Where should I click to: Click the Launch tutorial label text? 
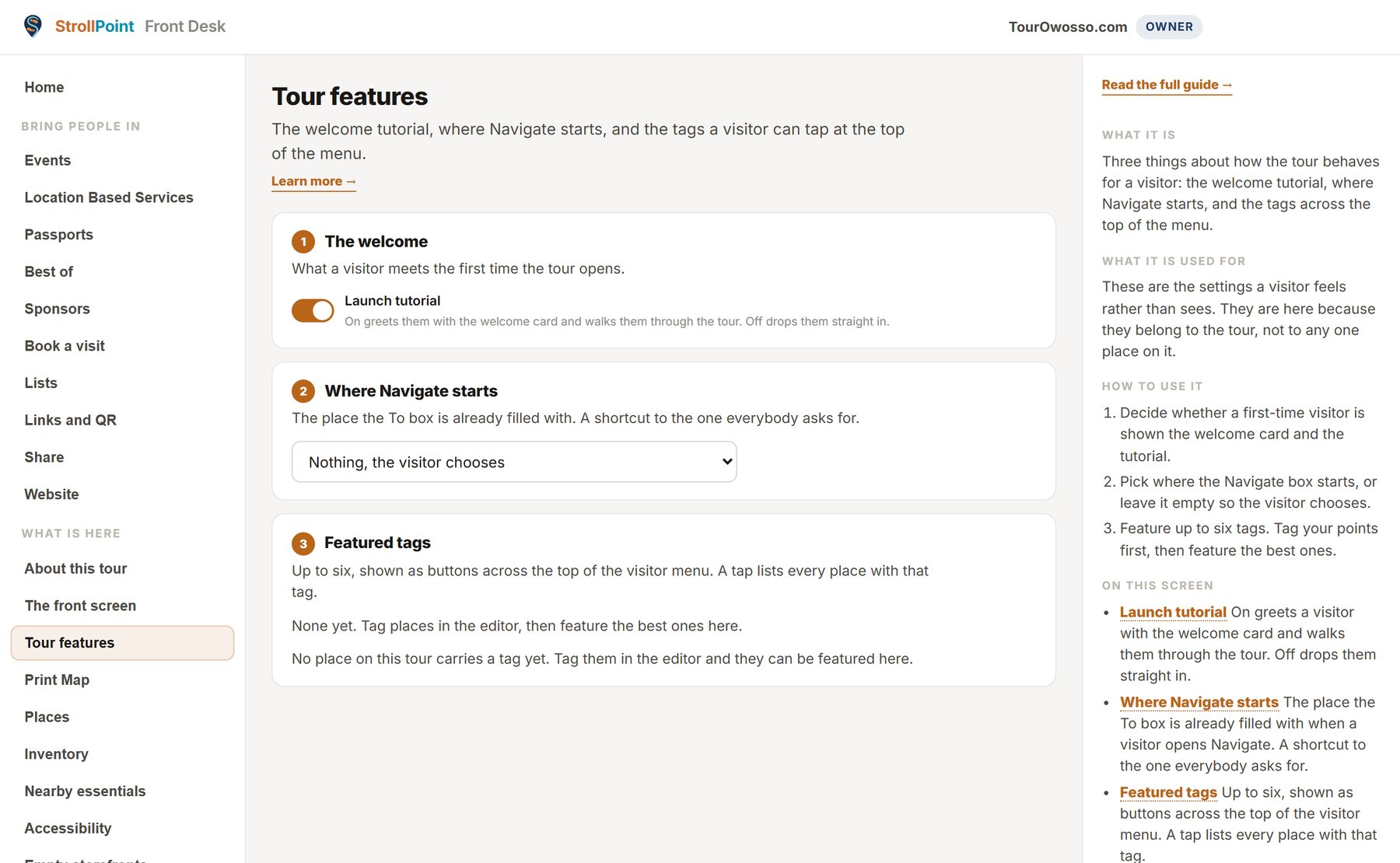392,301
